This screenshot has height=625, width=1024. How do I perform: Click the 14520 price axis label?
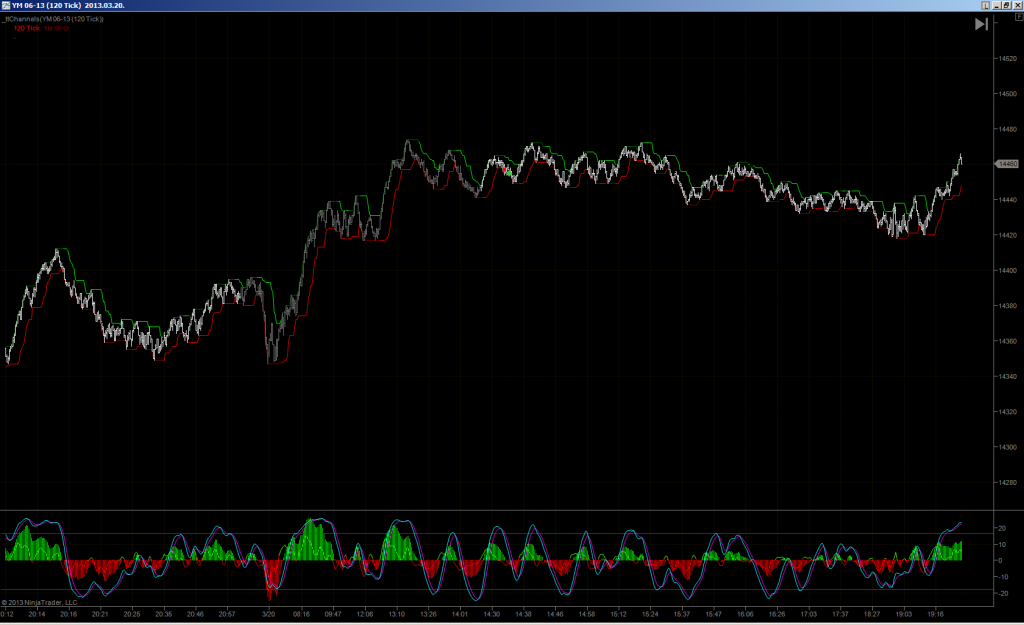tap(1007, 59)
